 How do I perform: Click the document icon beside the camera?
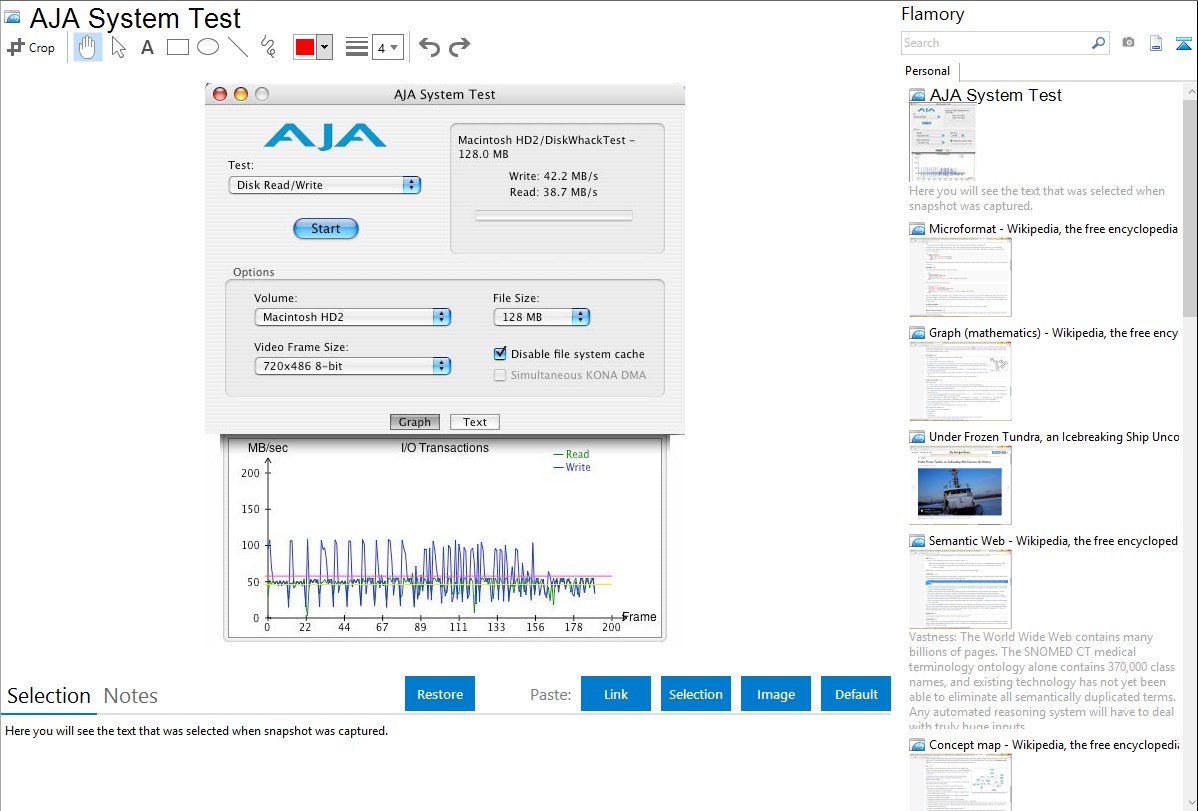pyautogui.click(x=1156, y=43)
